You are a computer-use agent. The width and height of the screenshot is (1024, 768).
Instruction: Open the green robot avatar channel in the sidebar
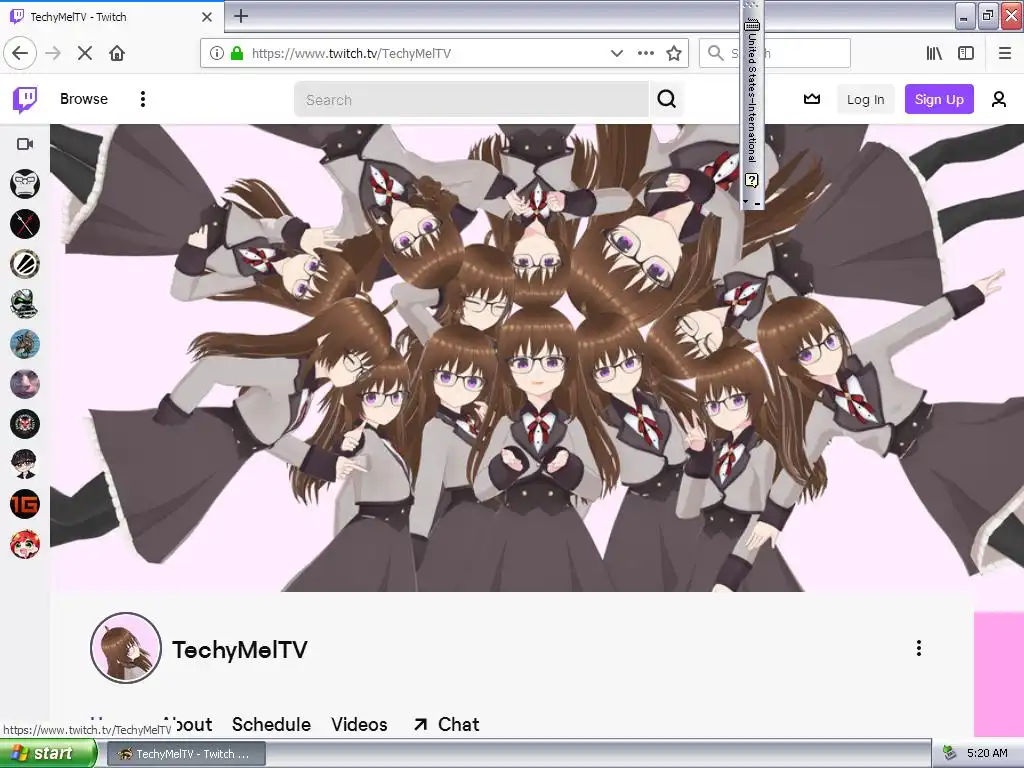tap(25, 304)
